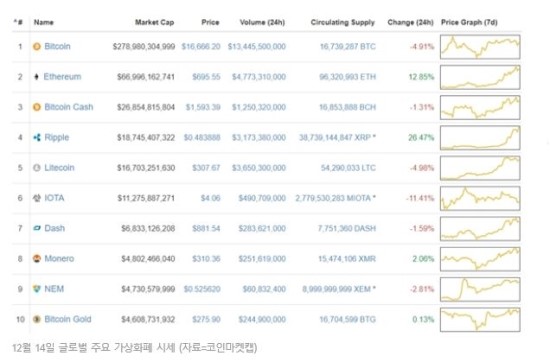550x362 pixels.
Task: Open Ripple volume $3,173,380,000 link
Action: coord(259,137)
